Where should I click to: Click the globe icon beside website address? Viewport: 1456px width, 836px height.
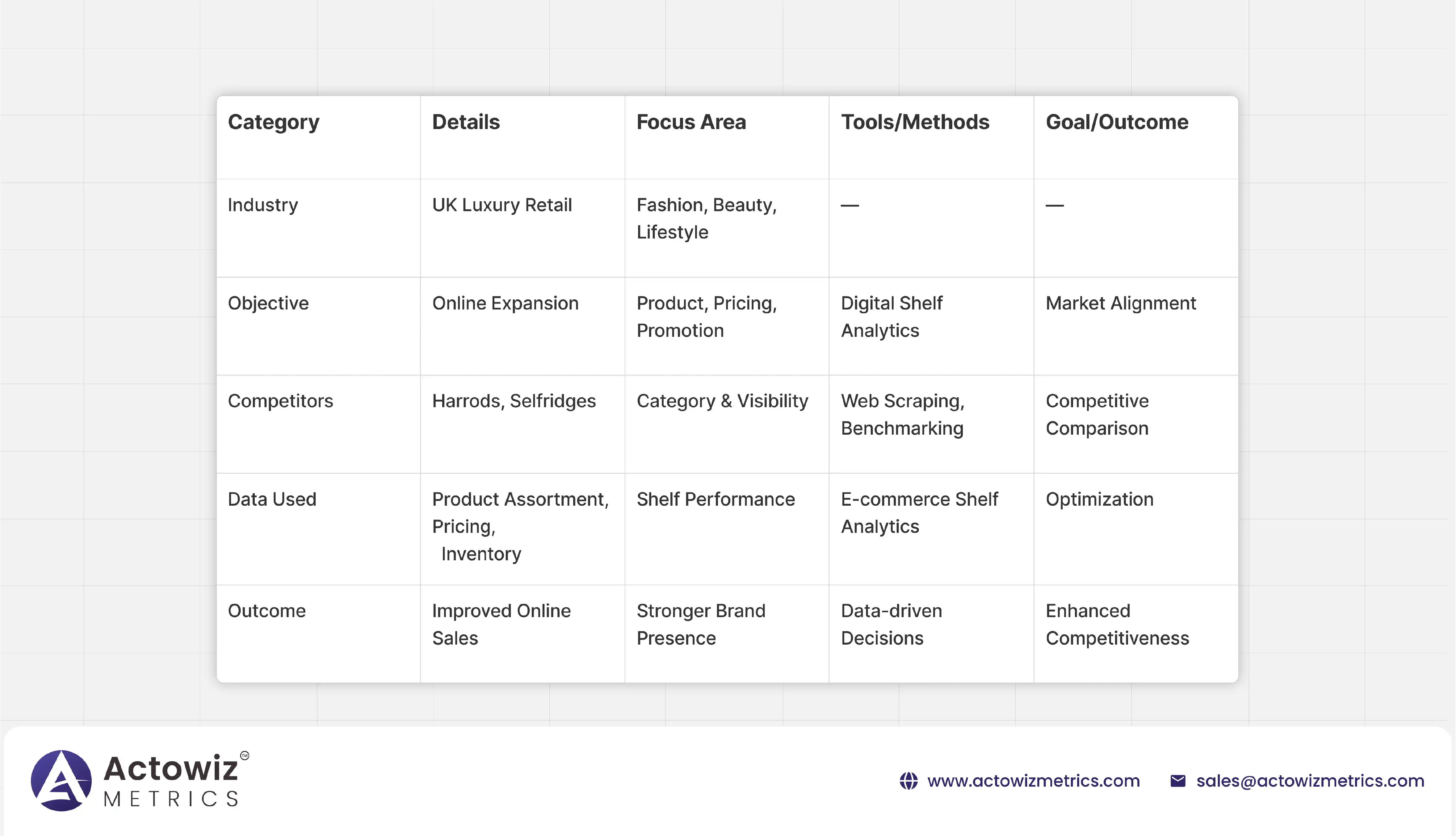pyautogui.click(x=908, y=781)
